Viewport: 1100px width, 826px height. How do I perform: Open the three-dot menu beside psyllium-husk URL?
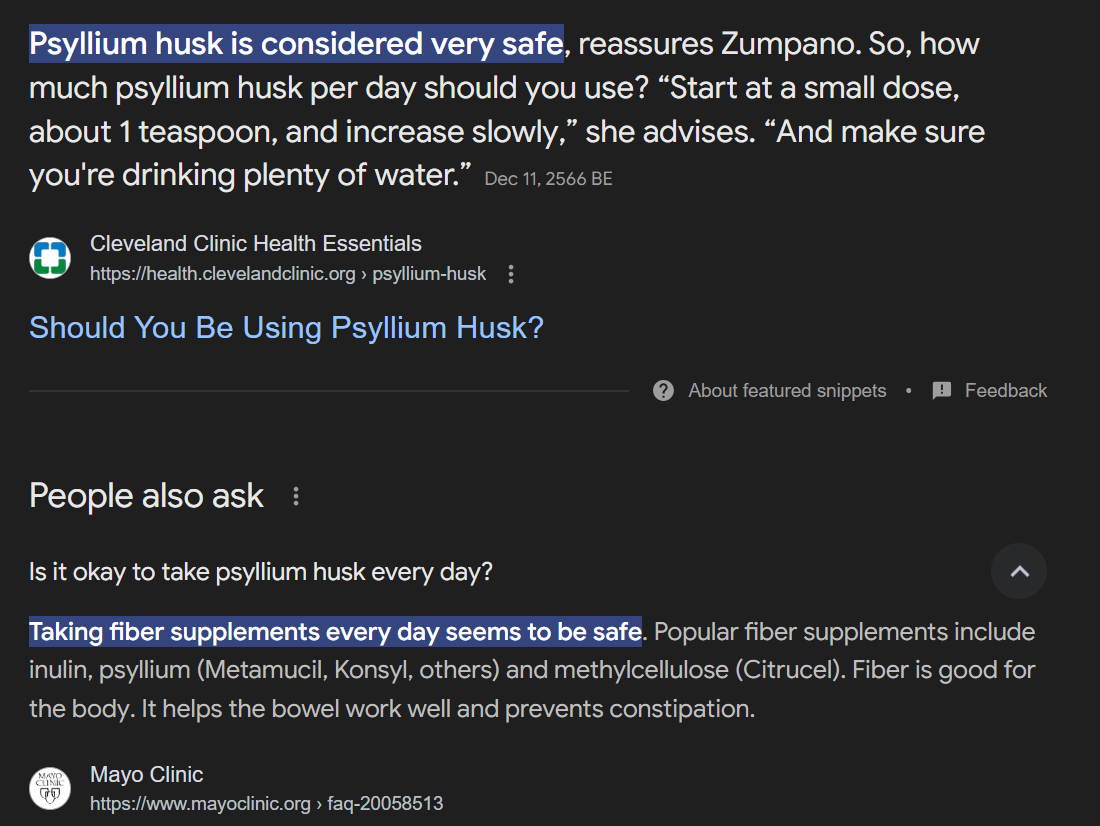click(x=511, y=274)
